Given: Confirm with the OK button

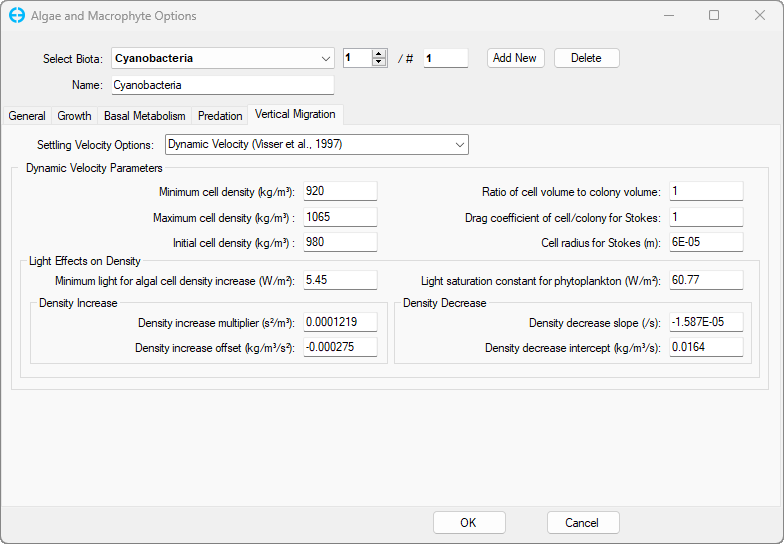Looking at the screenshot, I should click(468, 522).
